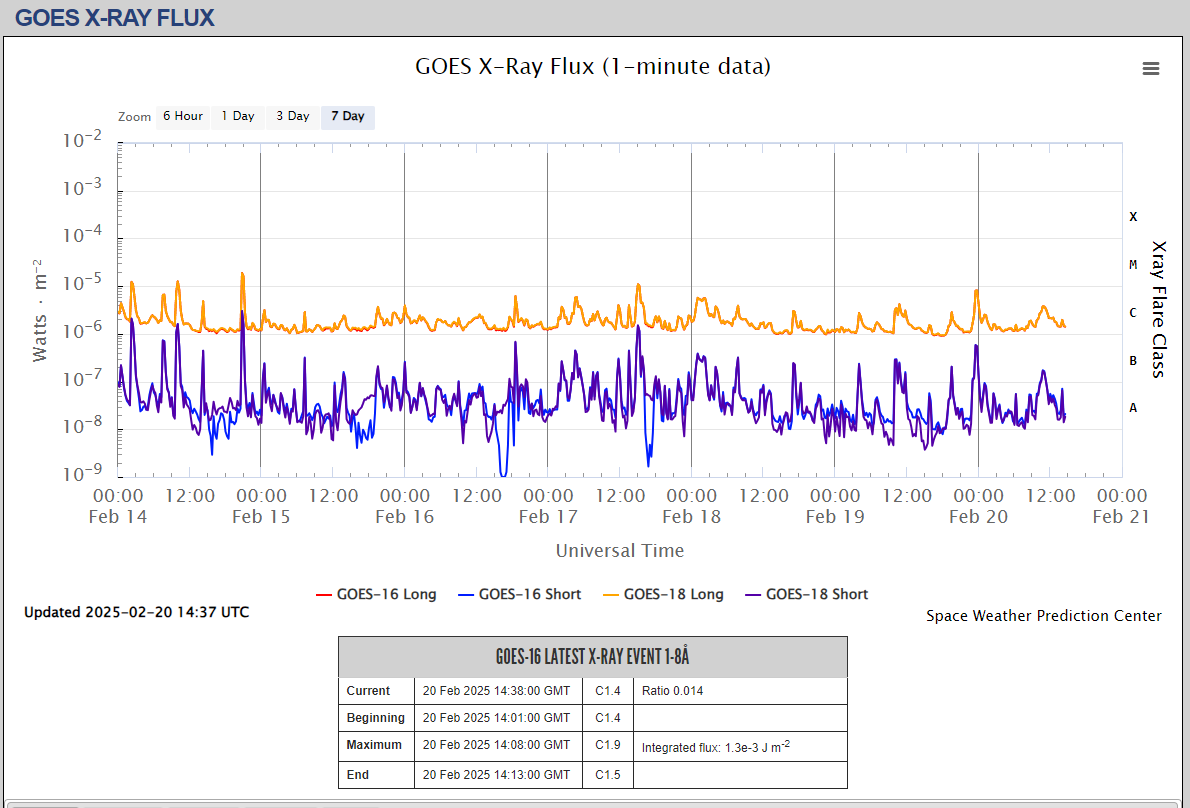The image size is (1190, 808).
Task: Click the X flare class label
Action: pyautogui.click(x=1133, y=217)
